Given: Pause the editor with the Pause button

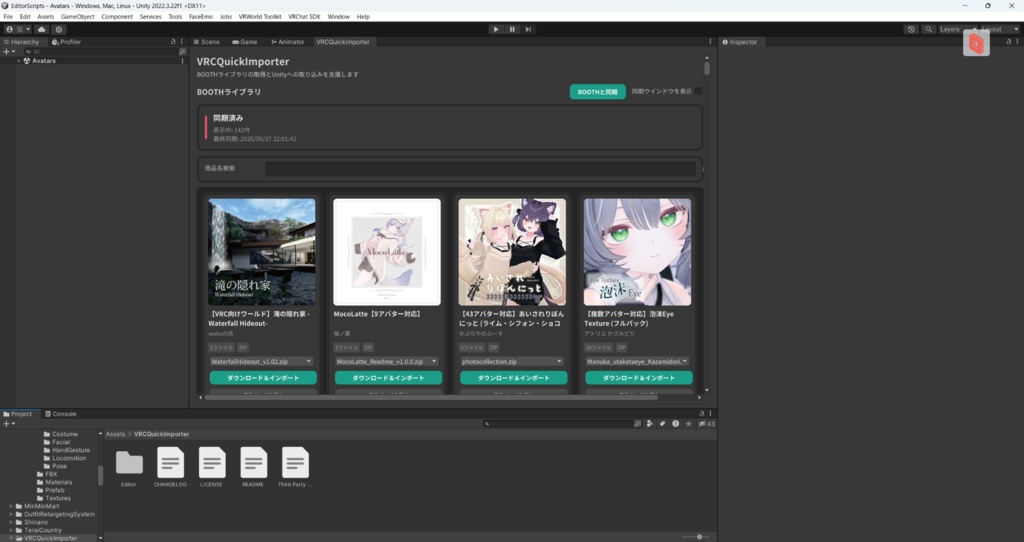Looking at the screenshot, I should (512, 29).
